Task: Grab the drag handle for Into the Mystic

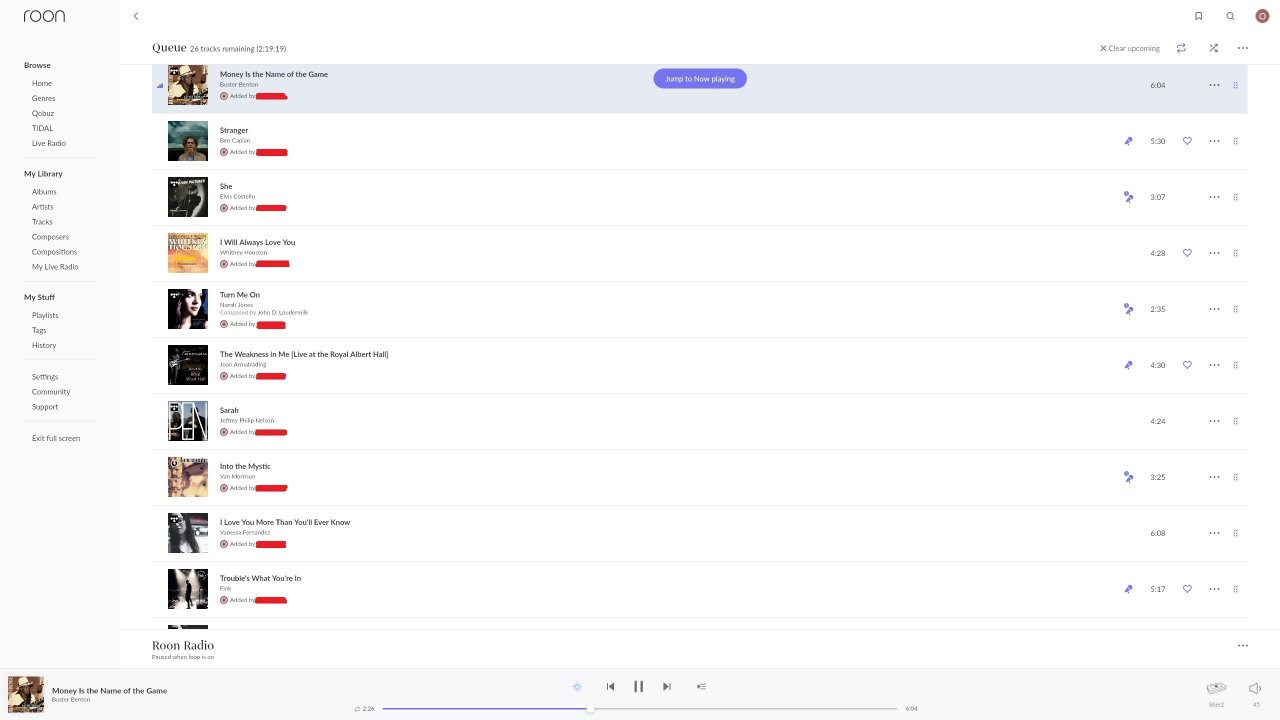Action: coord(1235,477)
